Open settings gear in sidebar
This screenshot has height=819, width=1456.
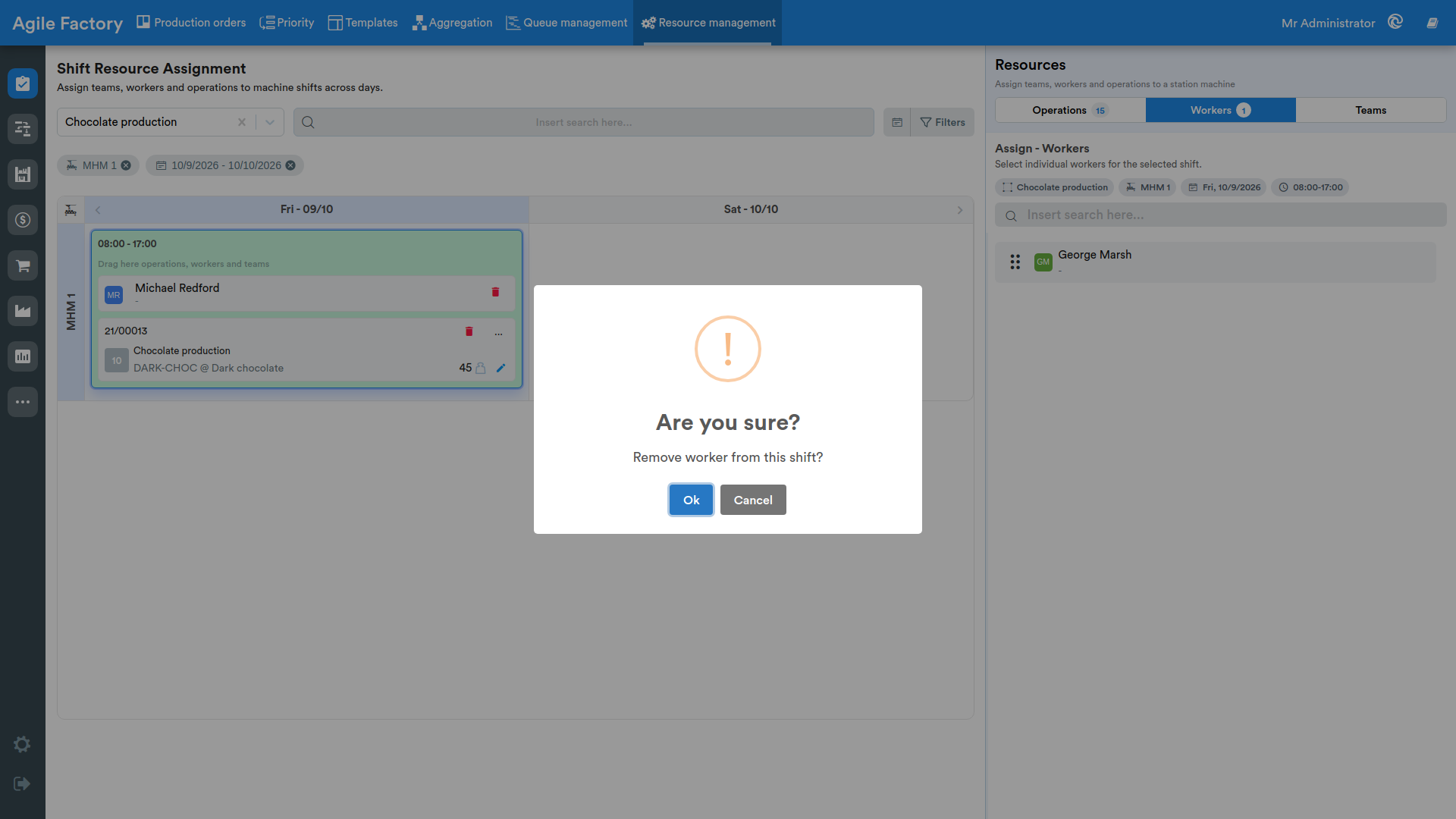click(x=22, y=745)
